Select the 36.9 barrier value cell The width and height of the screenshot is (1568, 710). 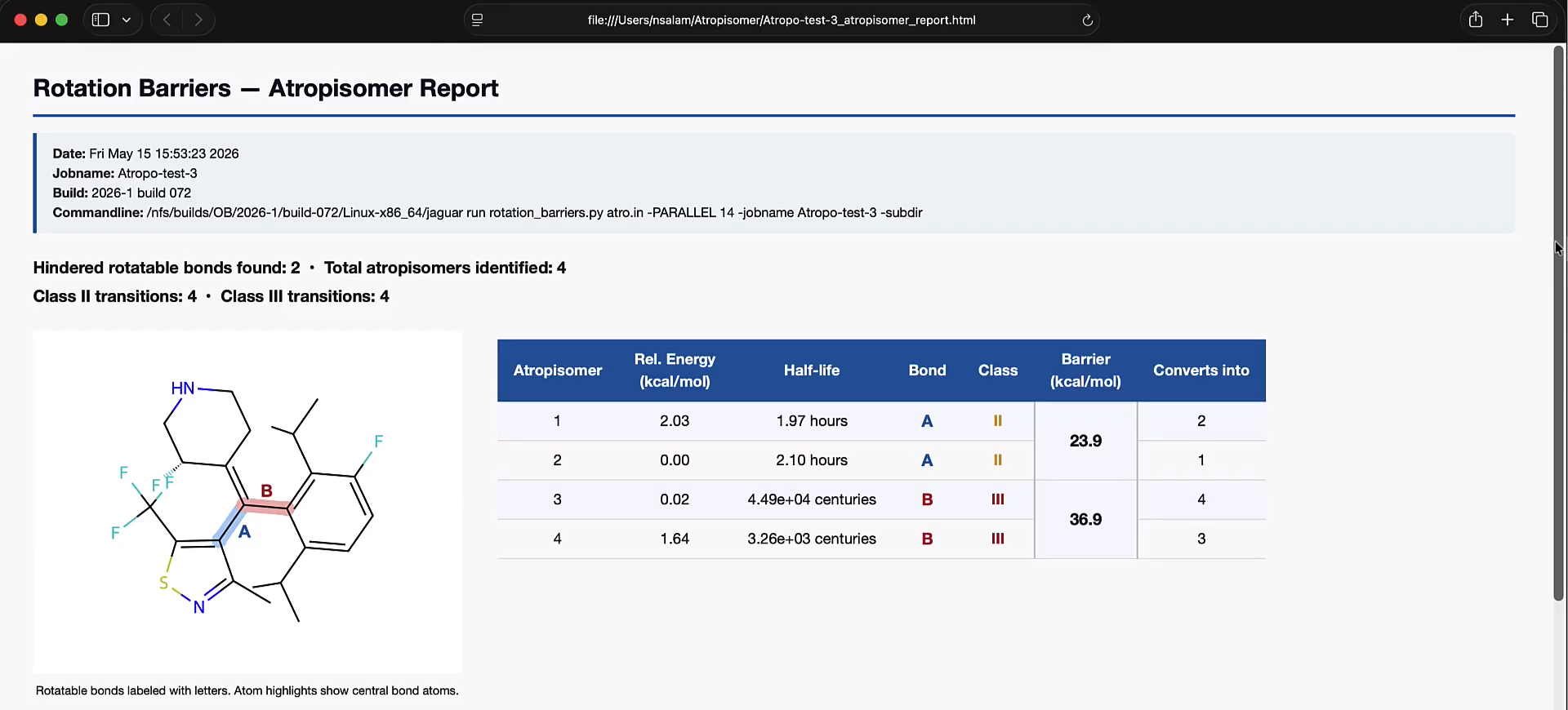click(x=1085, y=519)
